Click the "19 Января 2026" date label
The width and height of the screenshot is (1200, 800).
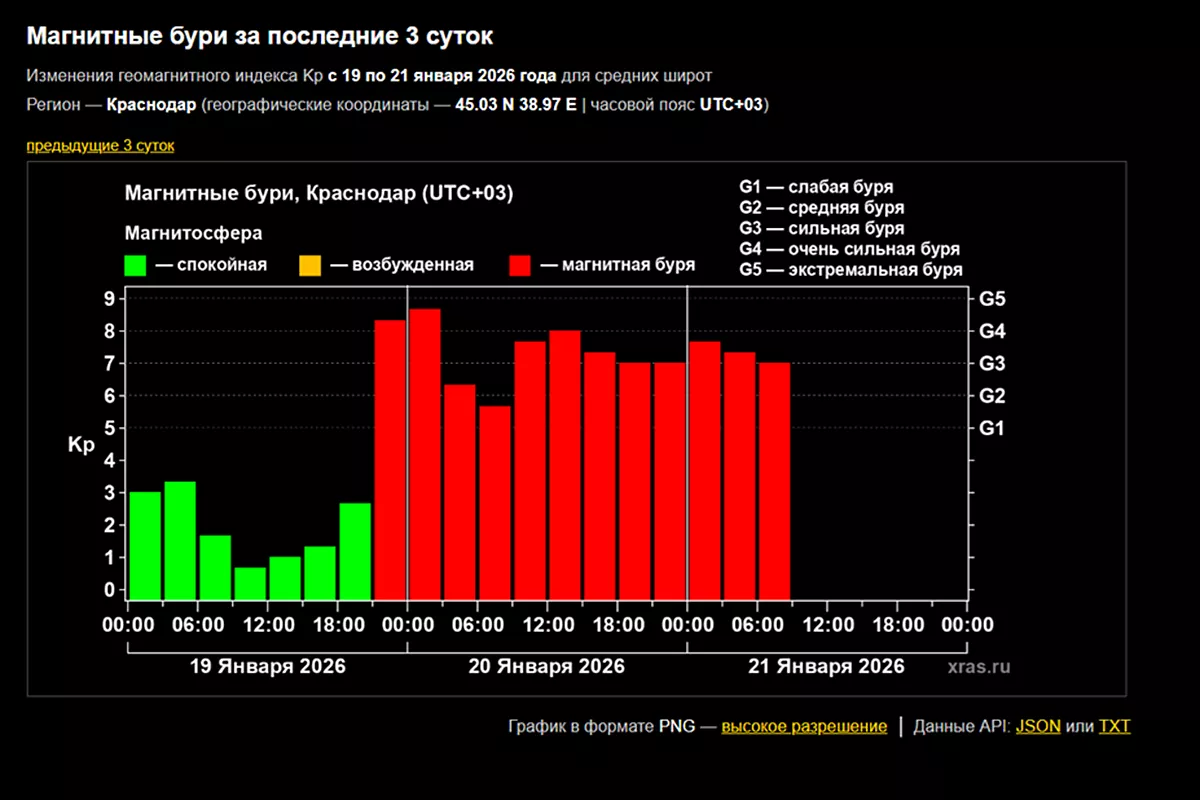[x=267, y=667]
